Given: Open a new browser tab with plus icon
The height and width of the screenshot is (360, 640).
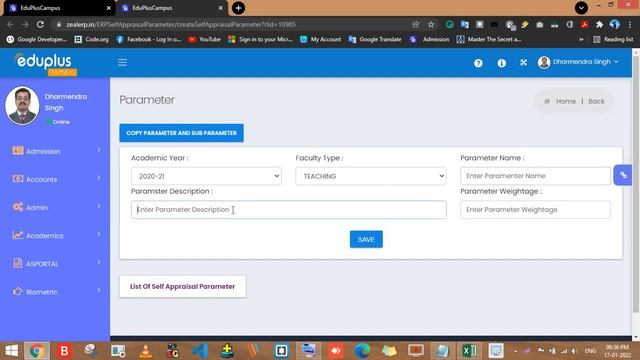Looking at the screenshot, I should click(x=238, y=8).
